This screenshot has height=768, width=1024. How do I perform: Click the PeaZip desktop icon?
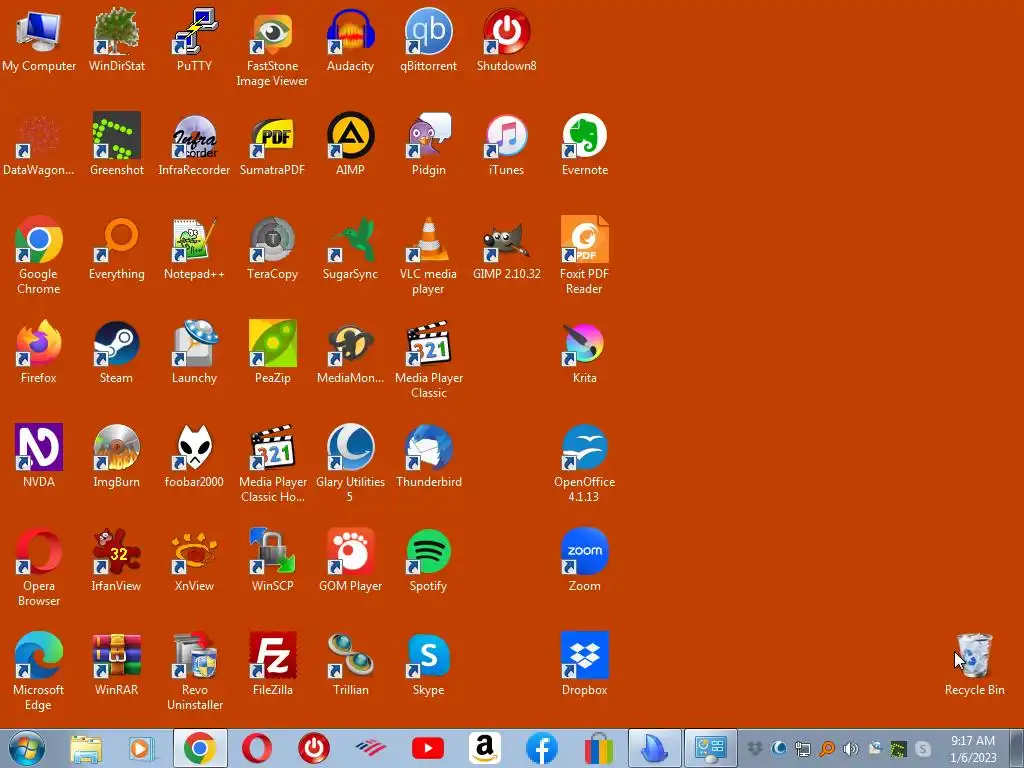[272, 343]
